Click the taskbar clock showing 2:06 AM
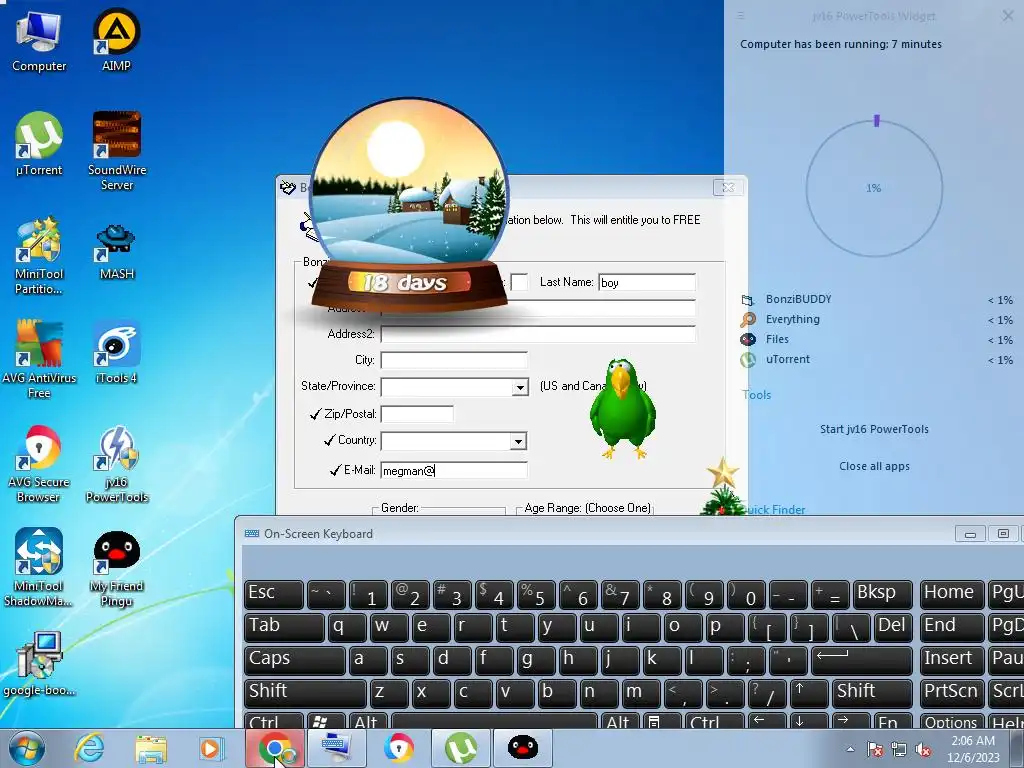Screen dimensions: 1024x768 (973, 748)
